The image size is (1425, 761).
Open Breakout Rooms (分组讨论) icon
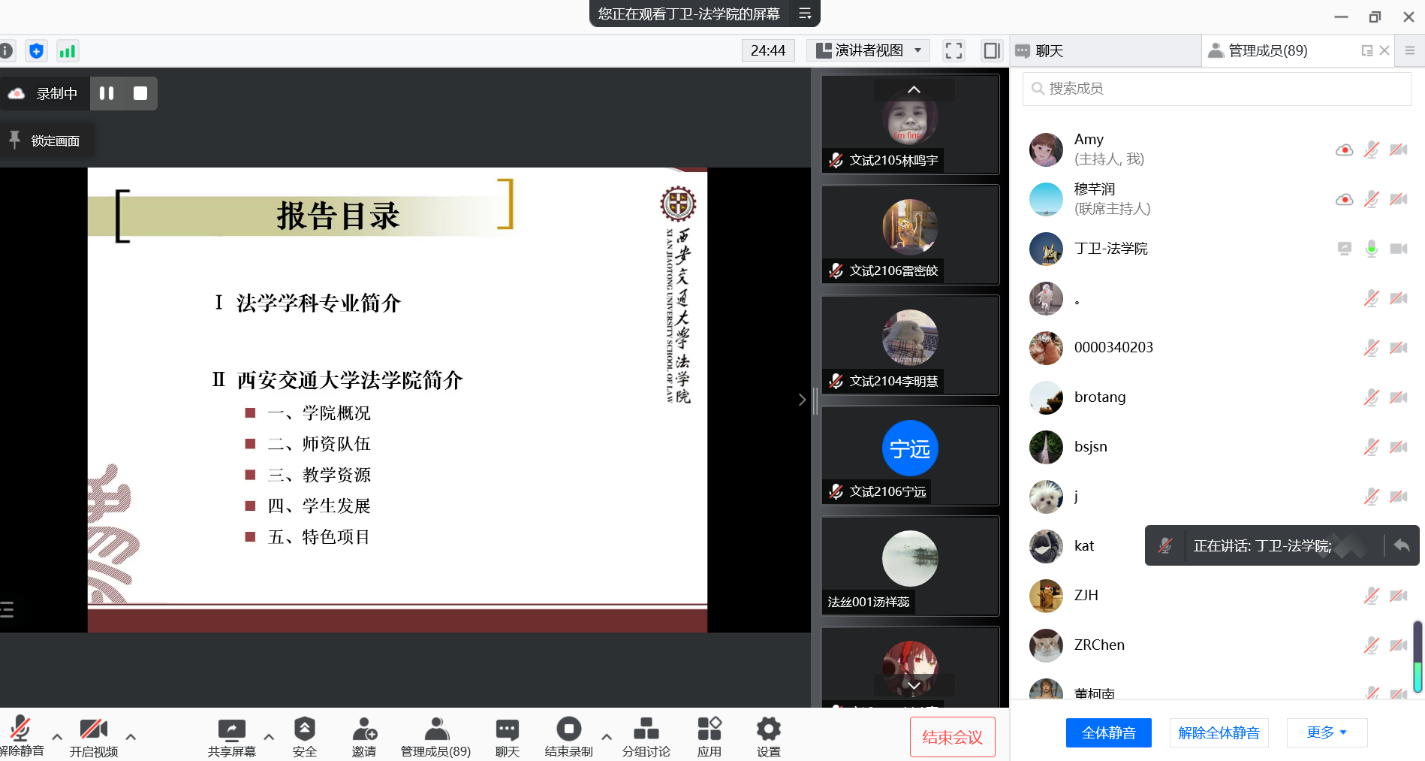(647, 730)
